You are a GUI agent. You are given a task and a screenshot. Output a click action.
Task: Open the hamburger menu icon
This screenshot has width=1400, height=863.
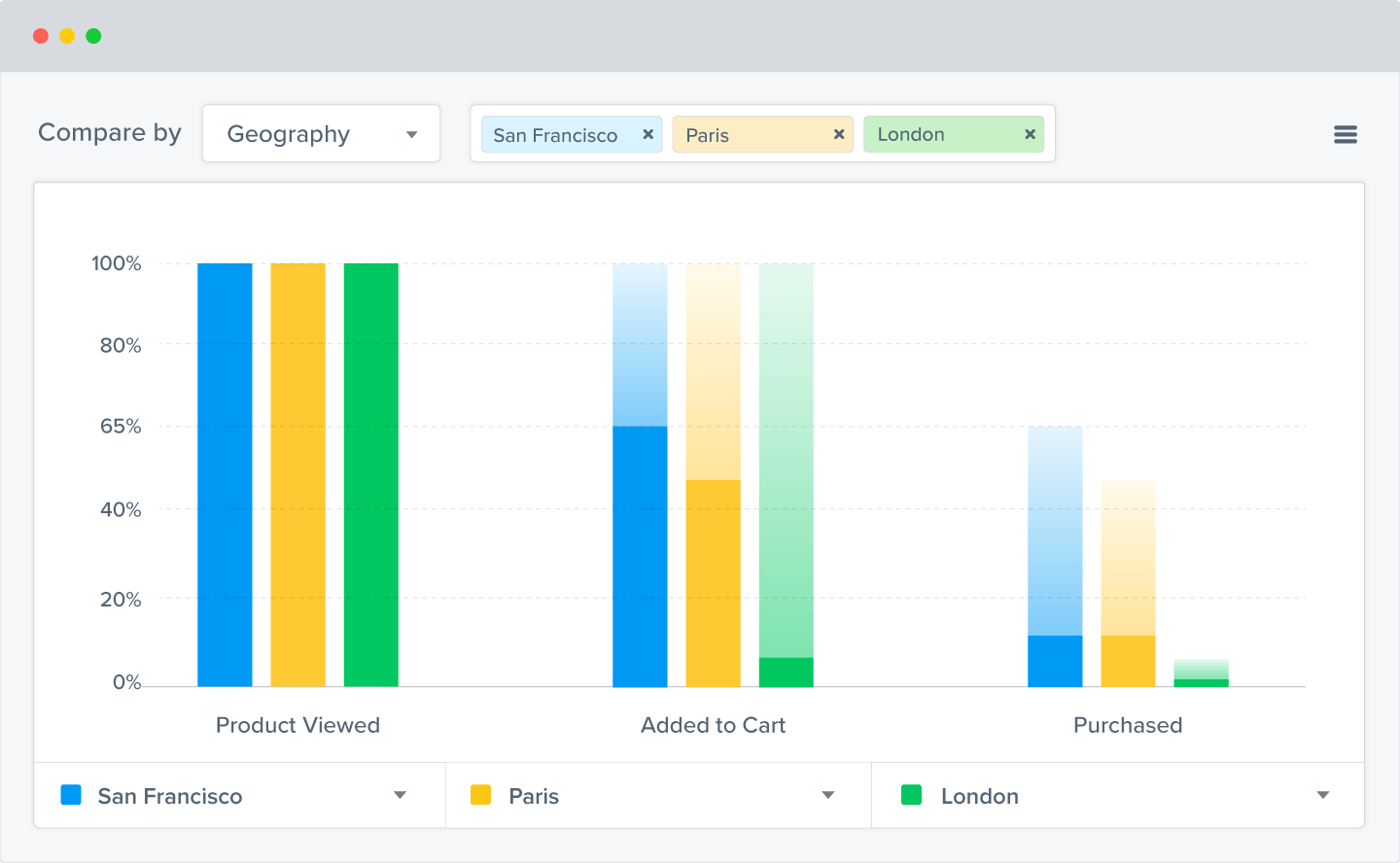1346,134
